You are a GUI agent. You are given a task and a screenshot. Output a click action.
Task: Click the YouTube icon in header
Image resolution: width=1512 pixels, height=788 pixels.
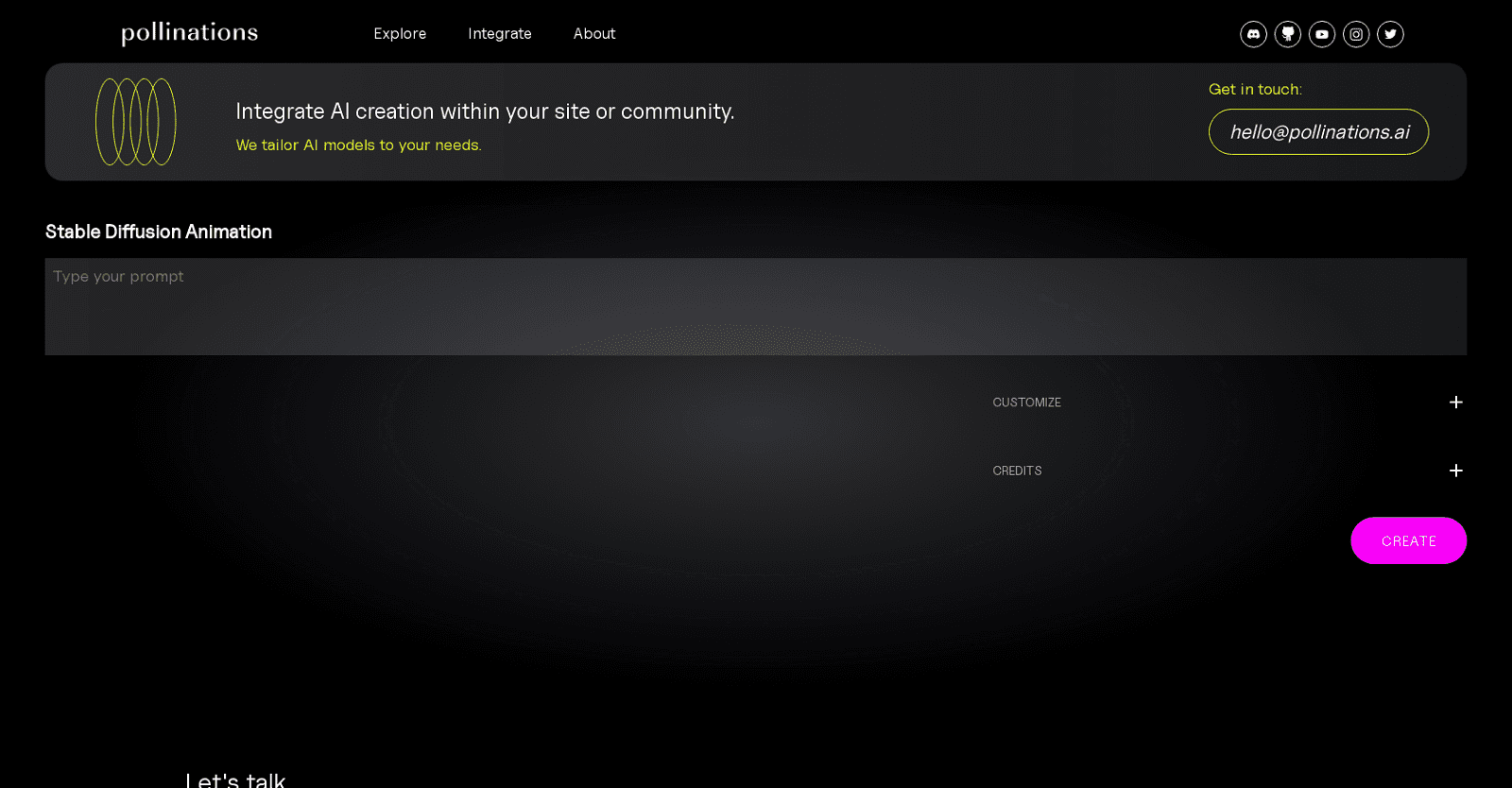click(1321, 34)
